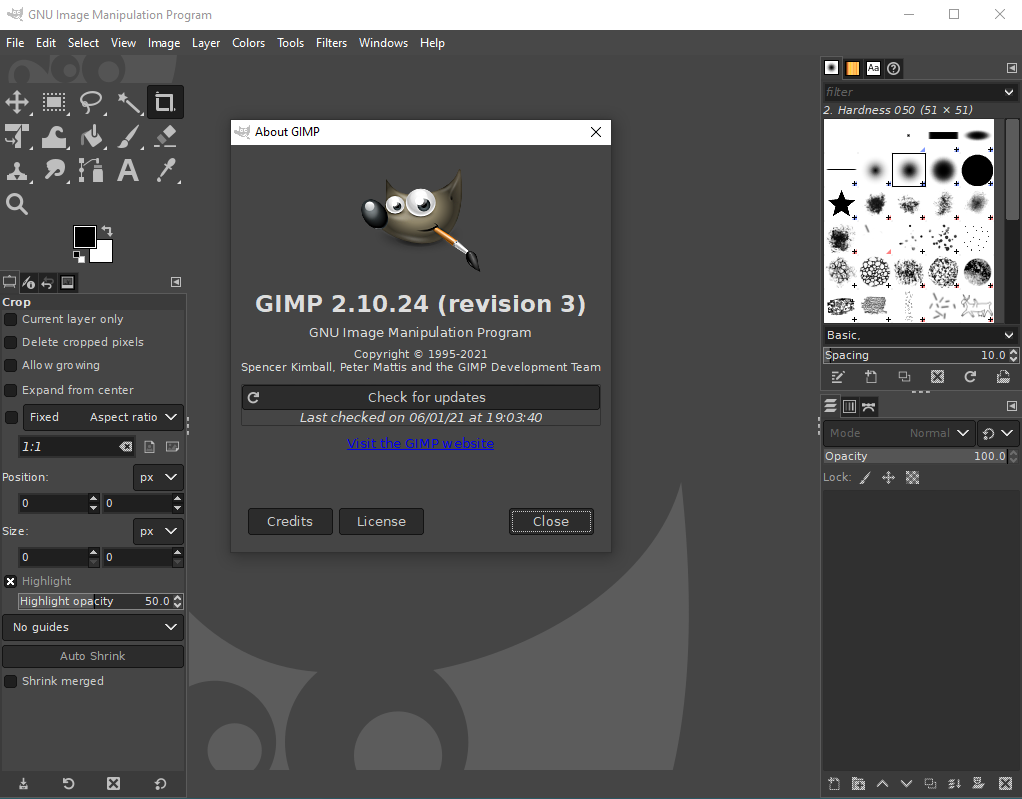Uncheck the Highlight checkbox

click(10, 581)
